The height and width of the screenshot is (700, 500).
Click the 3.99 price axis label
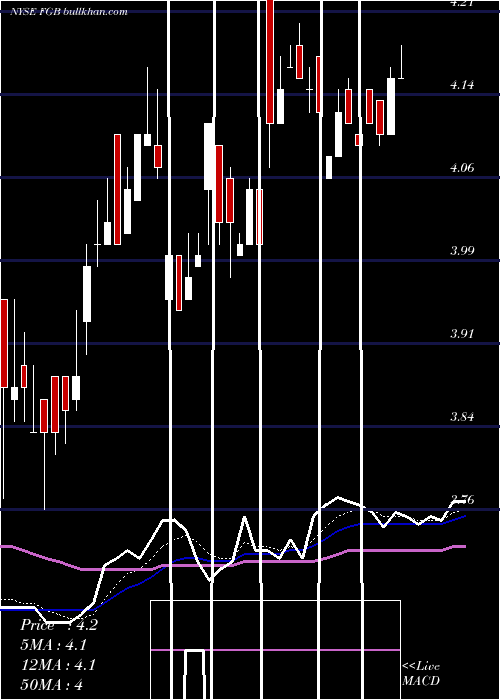(462, 250)
